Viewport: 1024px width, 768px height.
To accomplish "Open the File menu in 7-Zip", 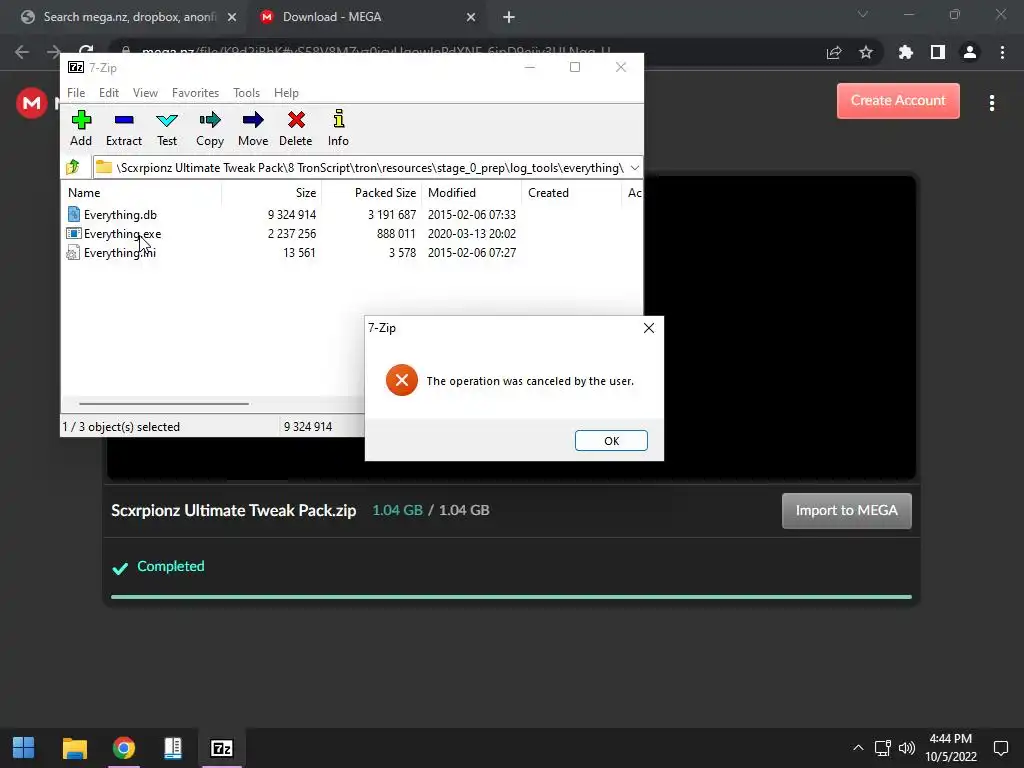I will click(x=76, y=93).
